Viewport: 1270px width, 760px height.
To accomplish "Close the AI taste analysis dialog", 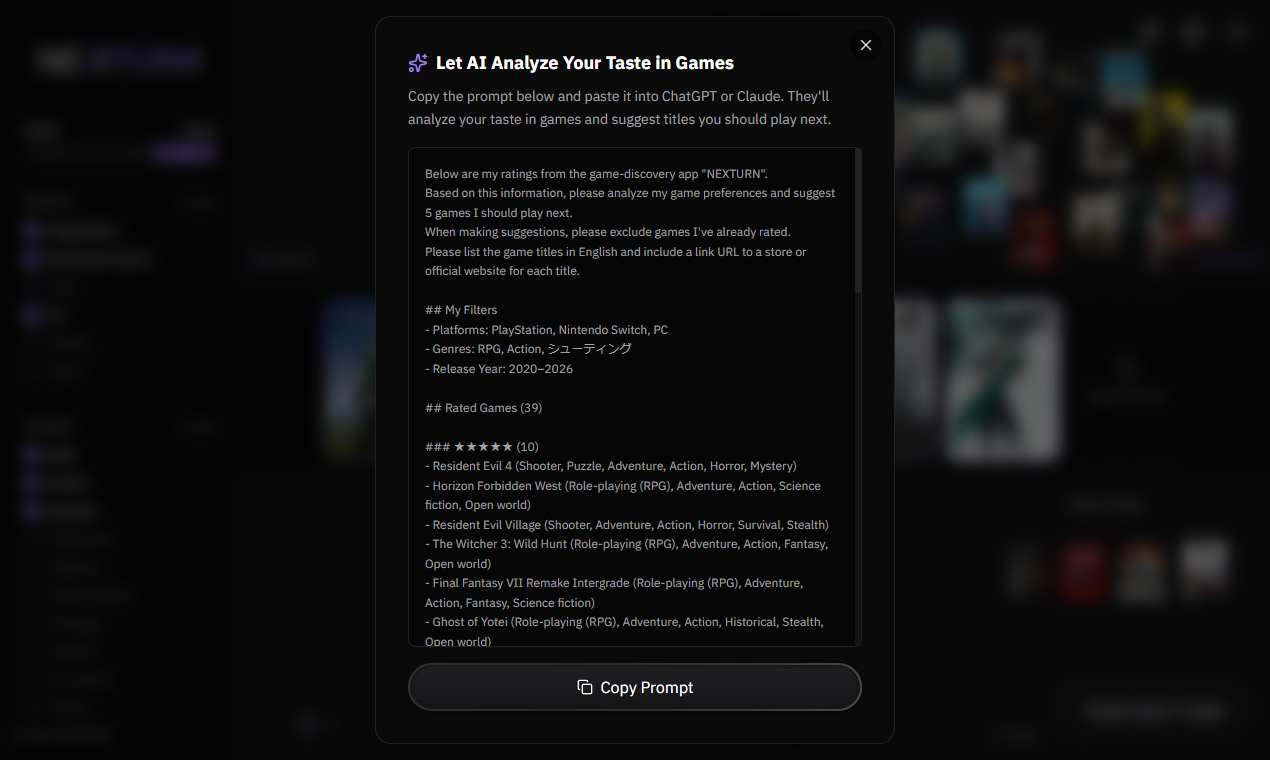I will [866, 45].
